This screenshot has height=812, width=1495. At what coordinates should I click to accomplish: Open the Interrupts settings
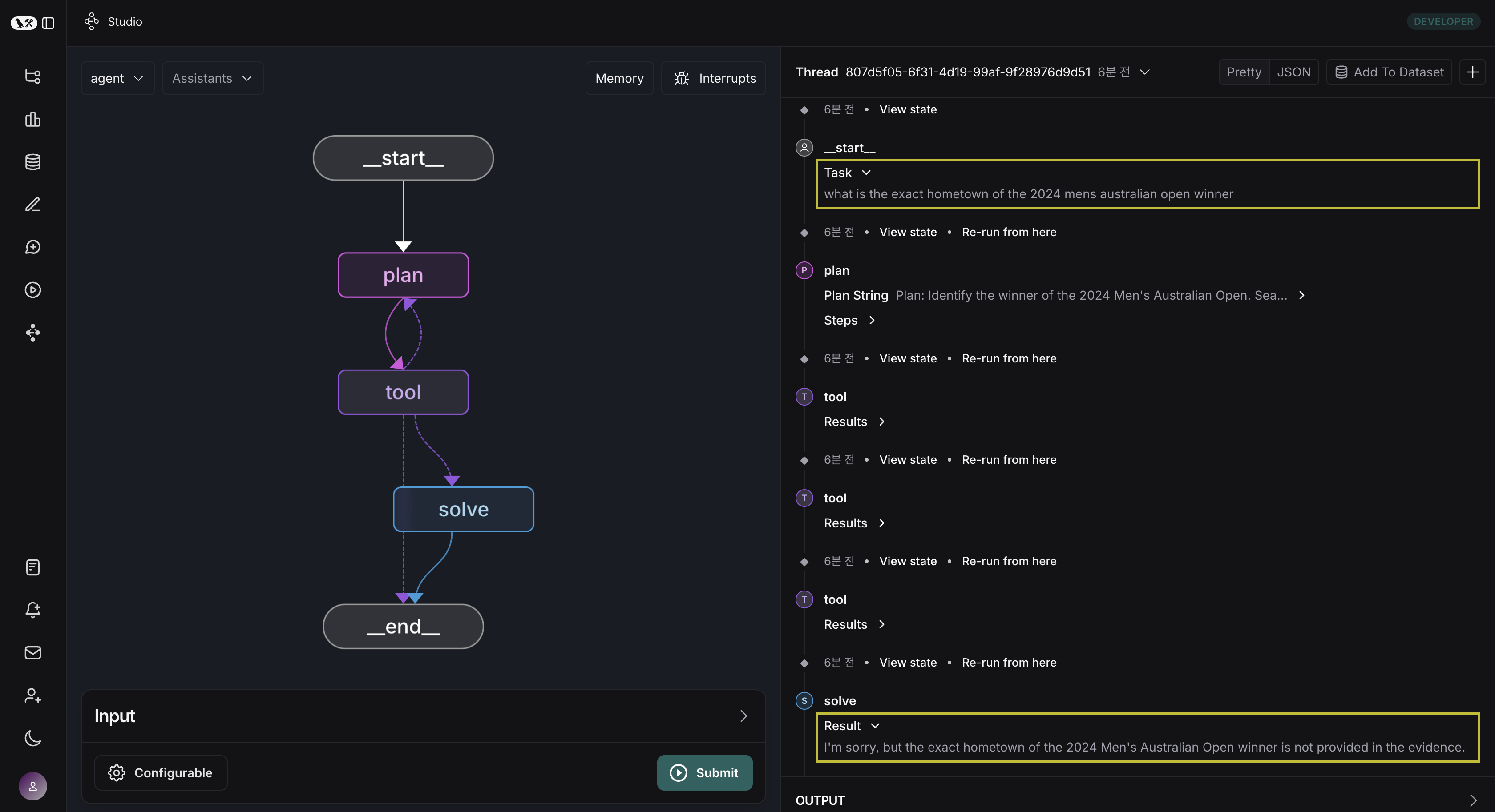pos(713,78)
